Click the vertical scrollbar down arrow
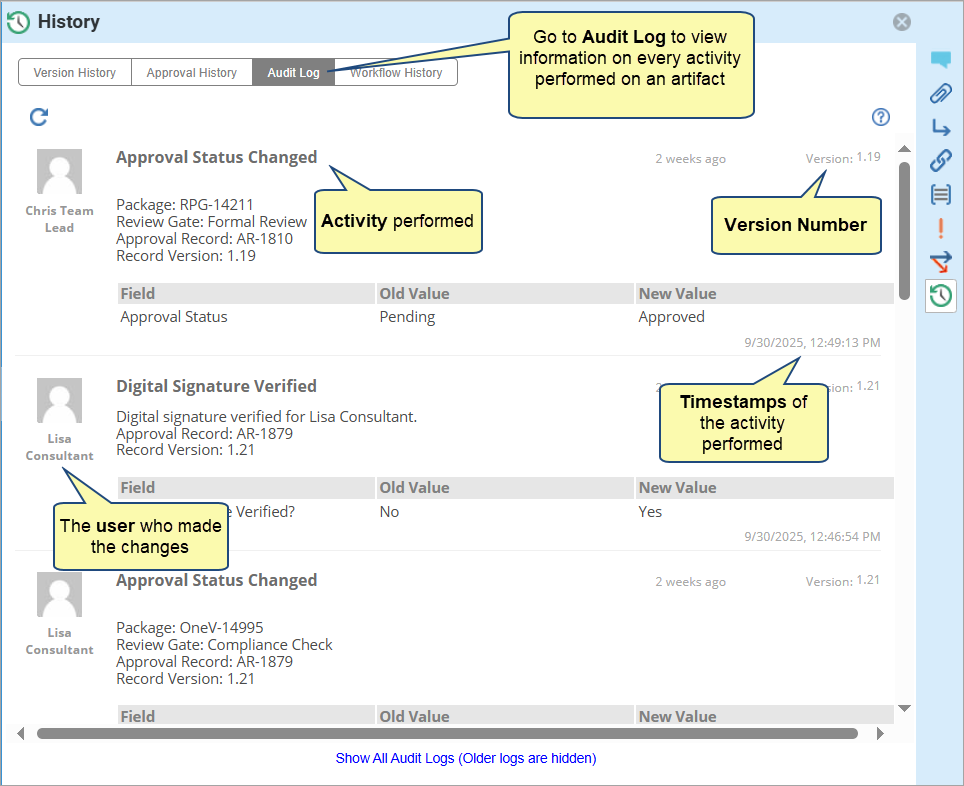 [x=904, y=709]
